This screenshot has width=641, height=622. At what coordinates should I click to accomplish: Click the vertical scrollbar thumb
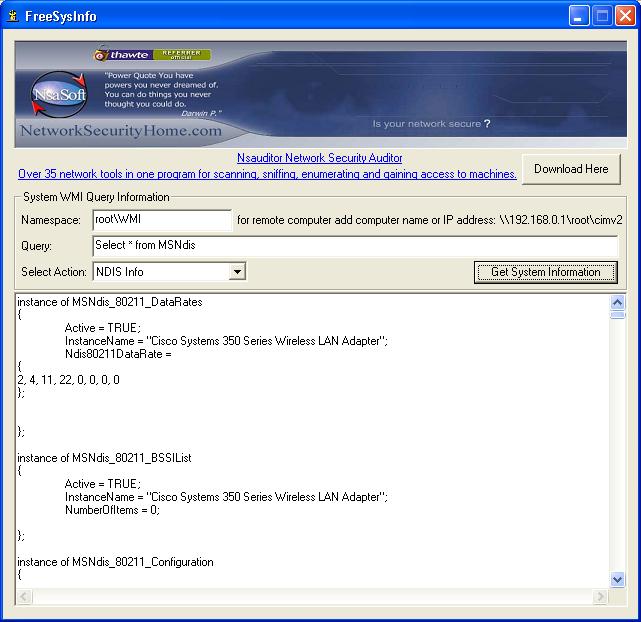click(617, 315)
